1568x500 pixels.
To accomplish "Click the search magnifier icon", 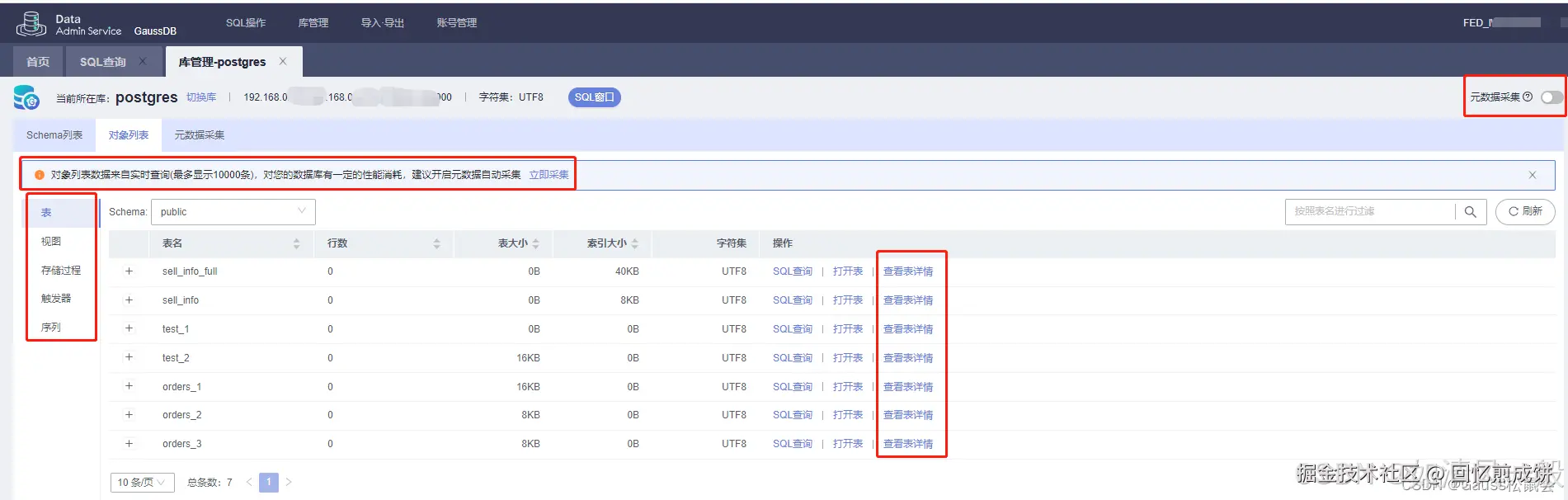I will [1470, 212].
